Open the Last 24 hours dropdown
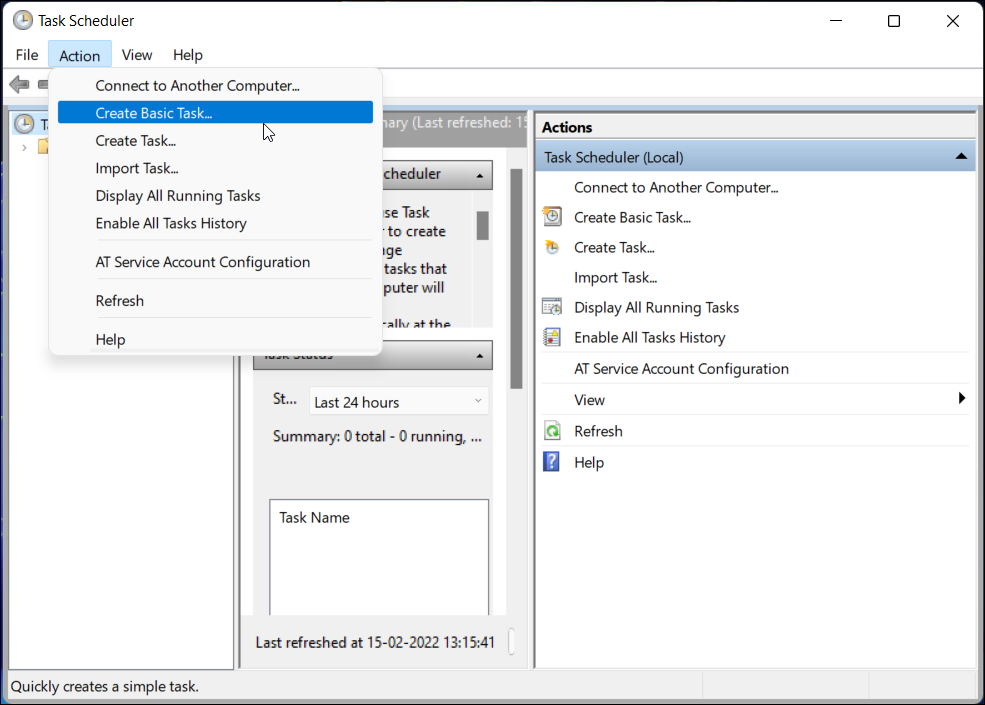The image size is (985, 705). (x=398, y=400)
